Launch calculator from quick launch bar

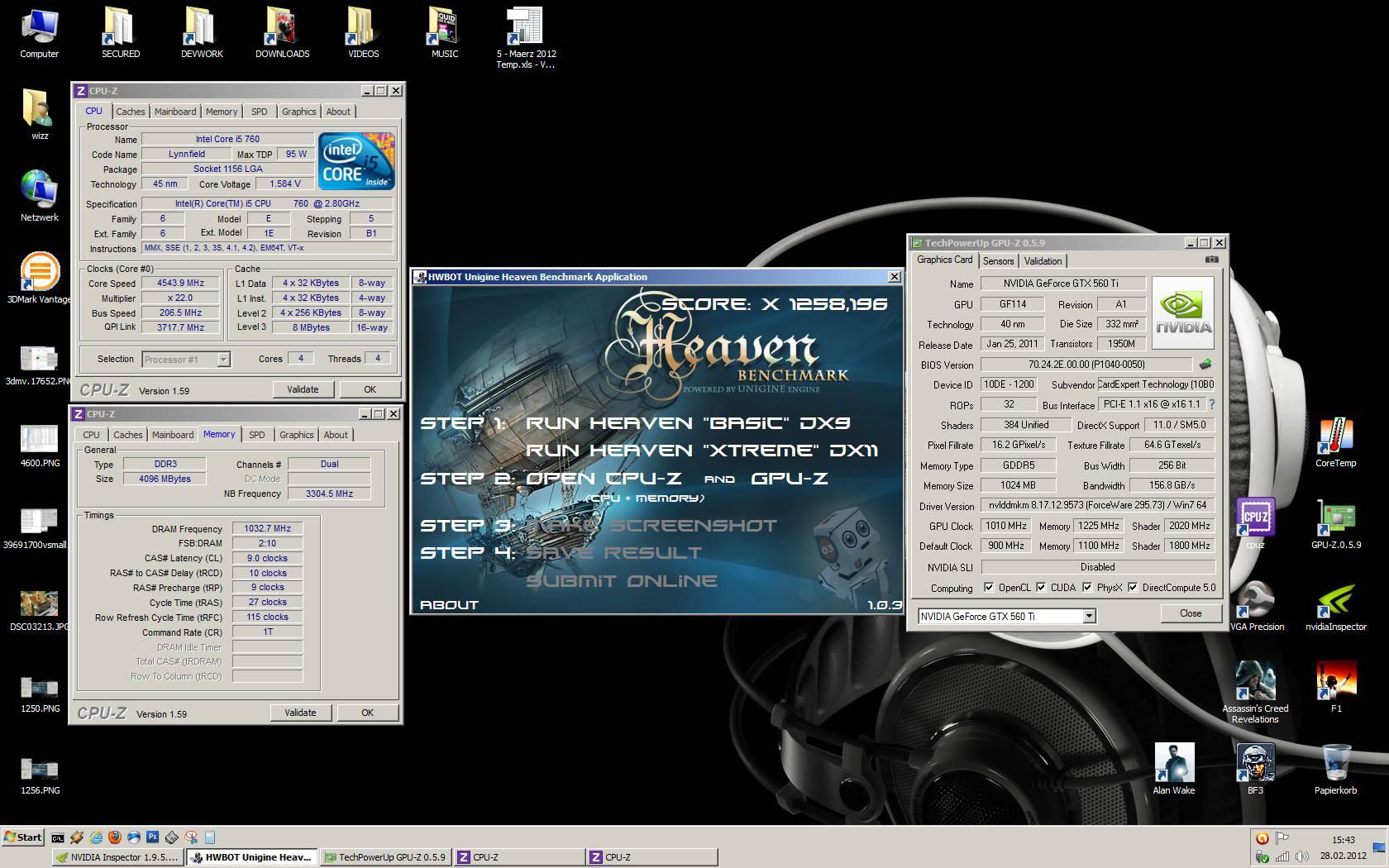coord(210,837)
